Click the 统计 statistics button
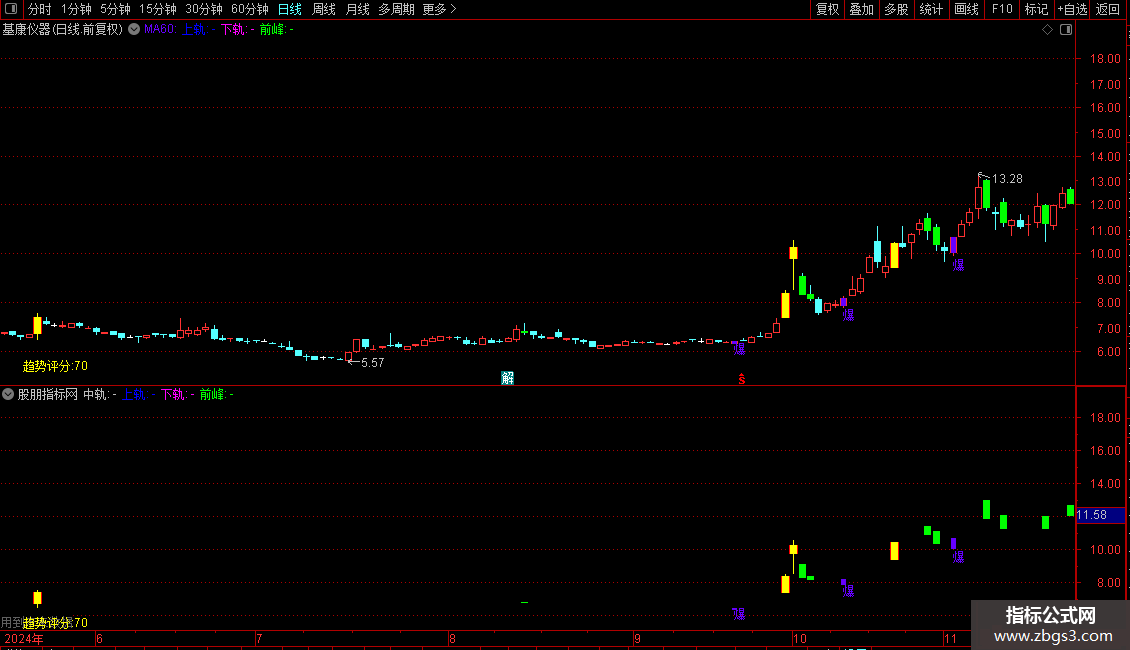 pos(931,9)
